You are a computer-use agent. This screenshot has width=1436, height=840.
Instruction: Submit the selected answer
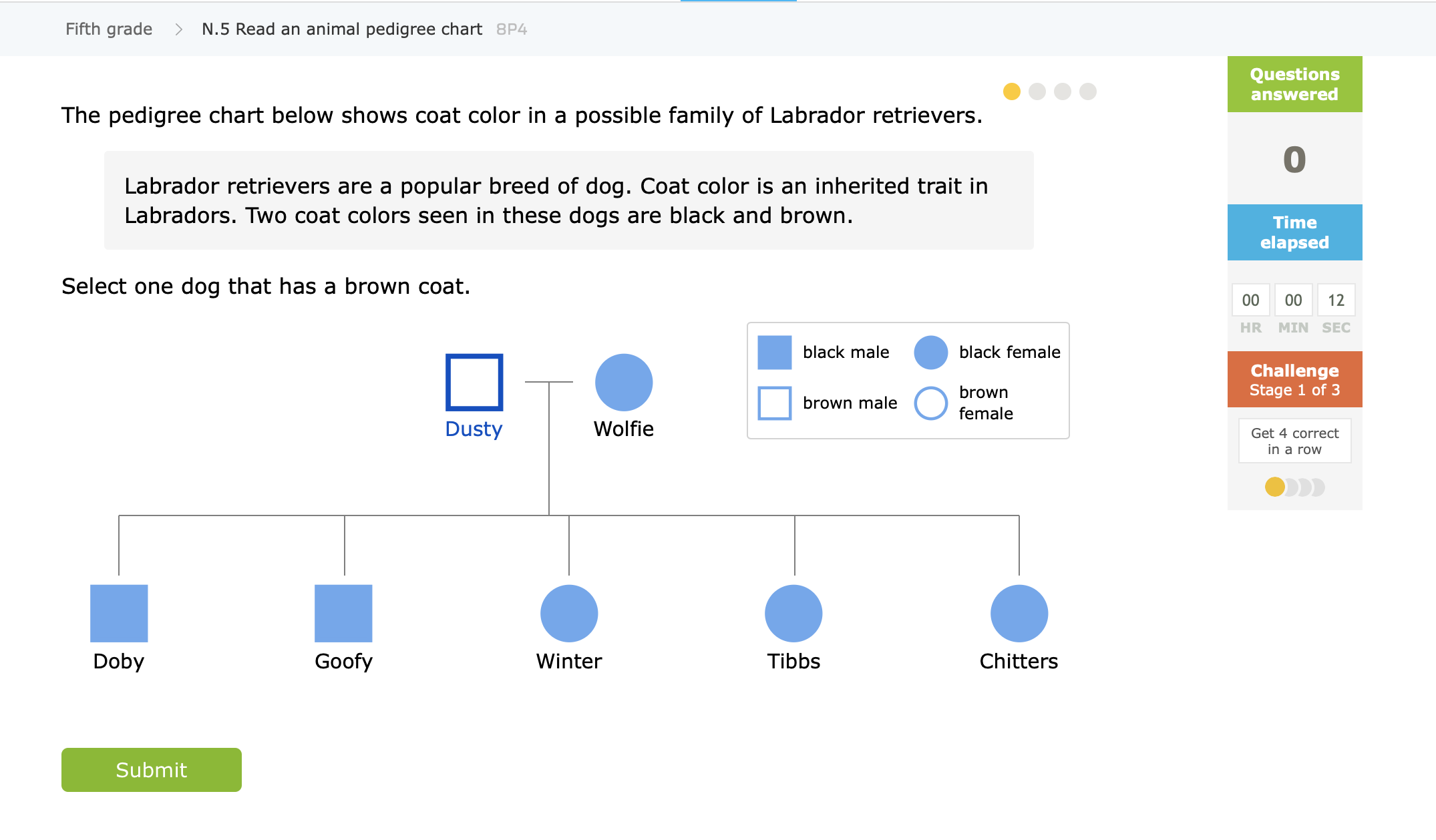(x=152, y=770)
